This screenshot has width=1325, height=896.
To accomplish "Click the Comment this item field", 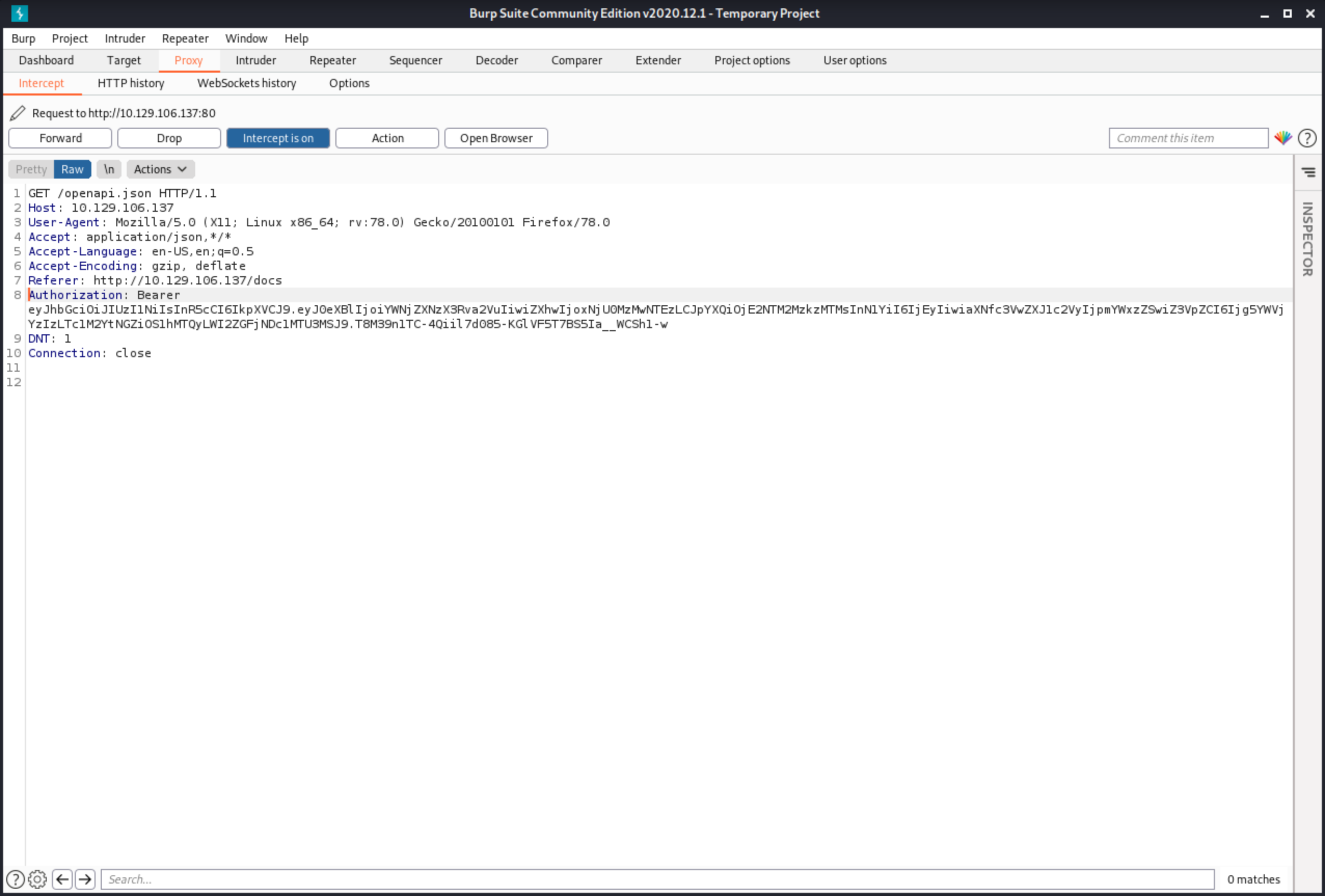I will click(1188, 138).
